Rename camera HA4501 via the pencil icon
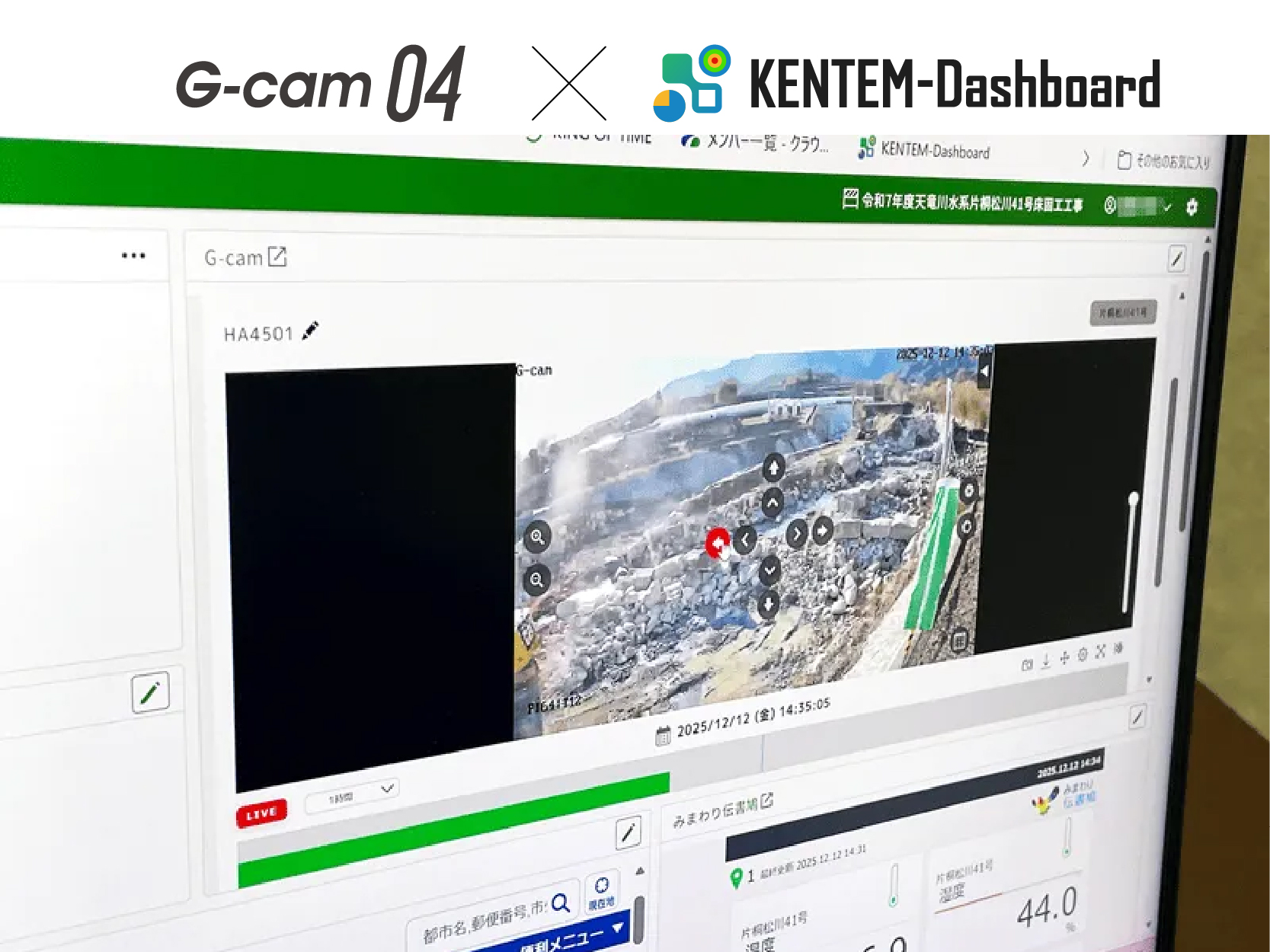1270x952 pixels. (310, 331)
